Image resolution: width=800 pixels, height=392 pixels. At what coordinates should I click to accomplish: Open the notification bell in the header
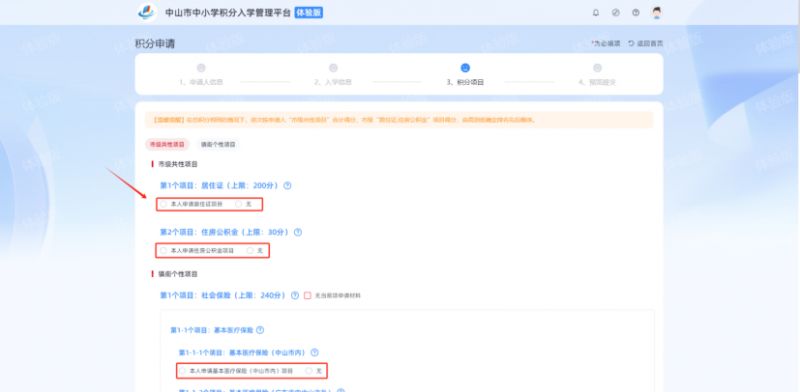(596, 13)
